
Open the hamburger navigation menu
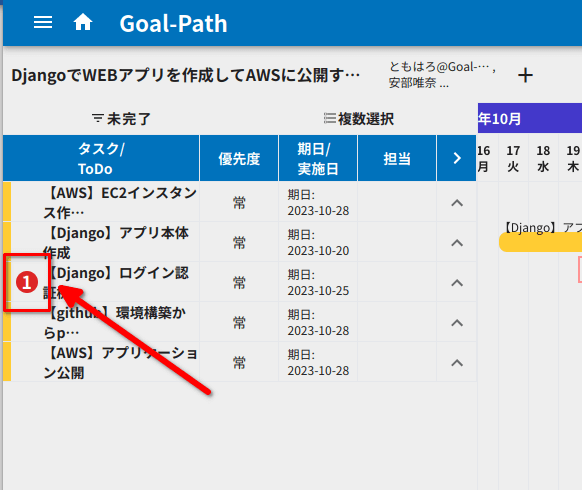pyautogui.click(x=43, y=23)
